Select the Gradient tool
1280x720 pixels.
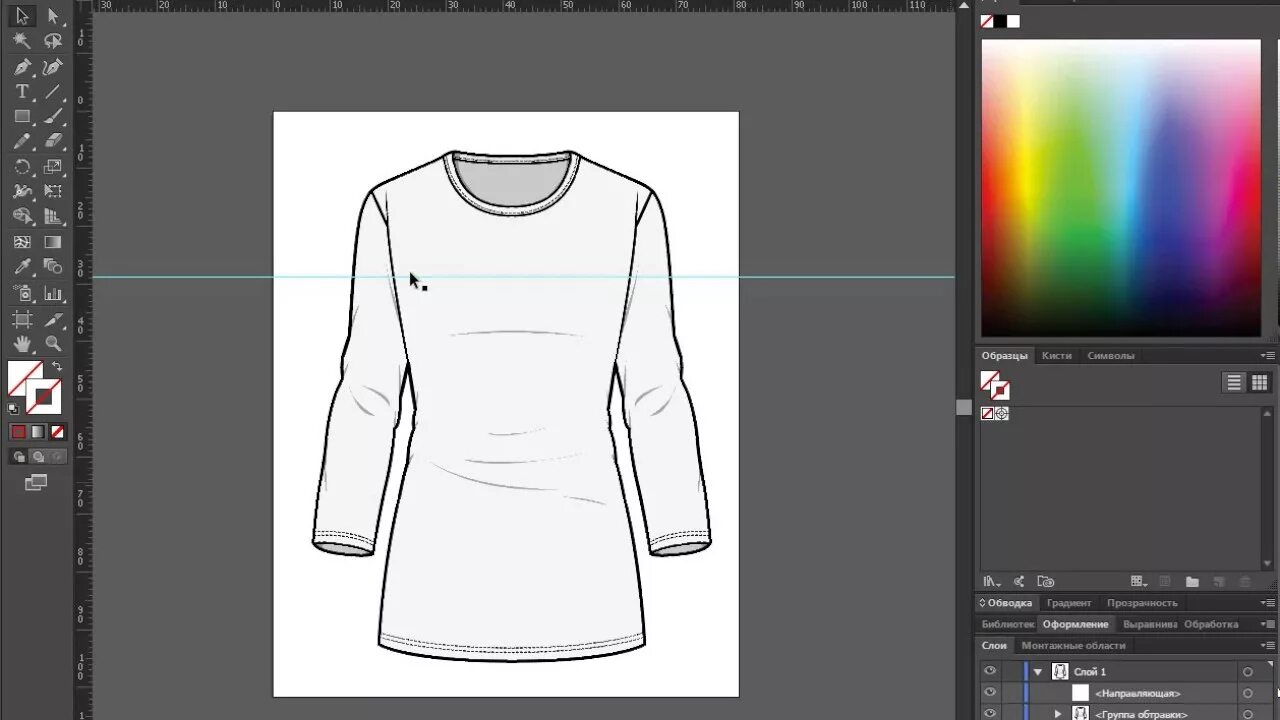click(53, 242)
